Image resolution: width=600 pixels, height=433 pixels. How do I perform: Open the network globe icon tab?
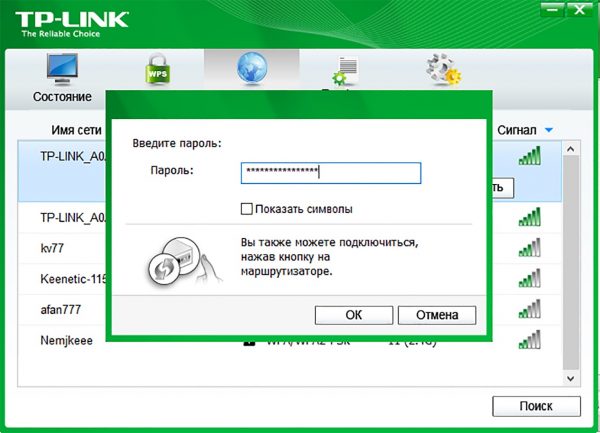252,68
